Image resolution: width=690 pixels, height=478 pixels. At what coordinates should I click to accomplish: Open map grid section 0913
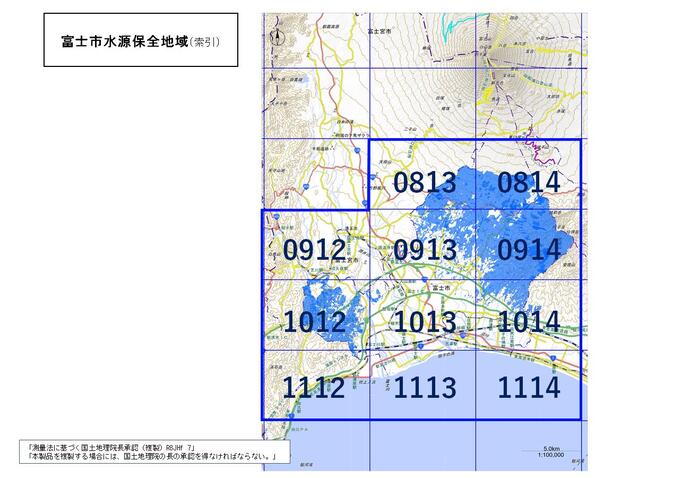click(x=422, y=245)
